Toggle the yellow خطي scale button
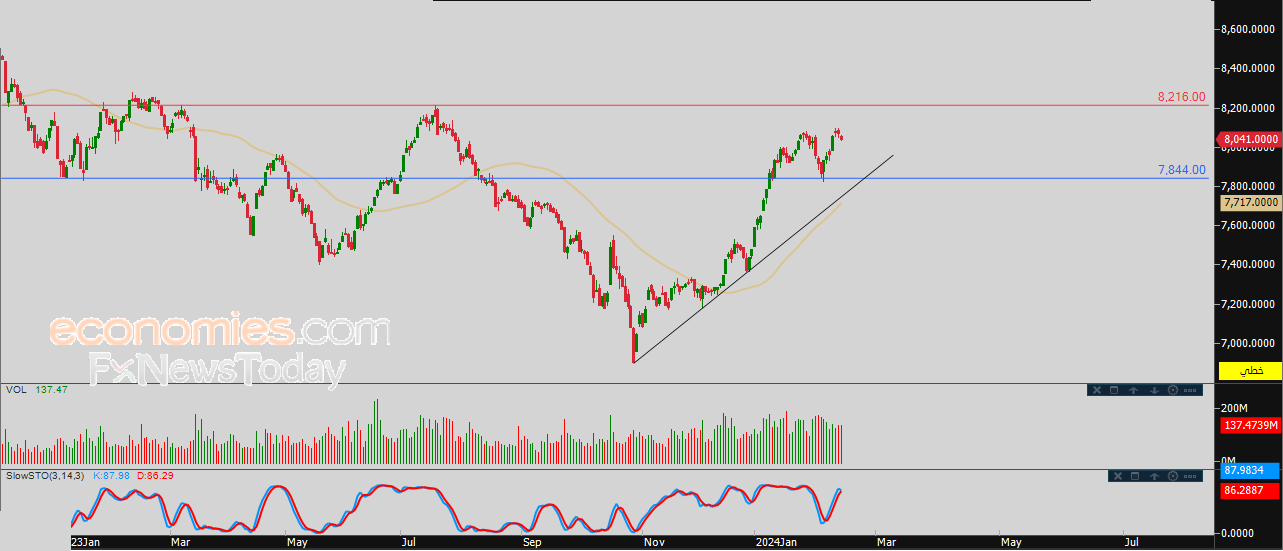The image size is (1283, 551). click(1250, 371)
